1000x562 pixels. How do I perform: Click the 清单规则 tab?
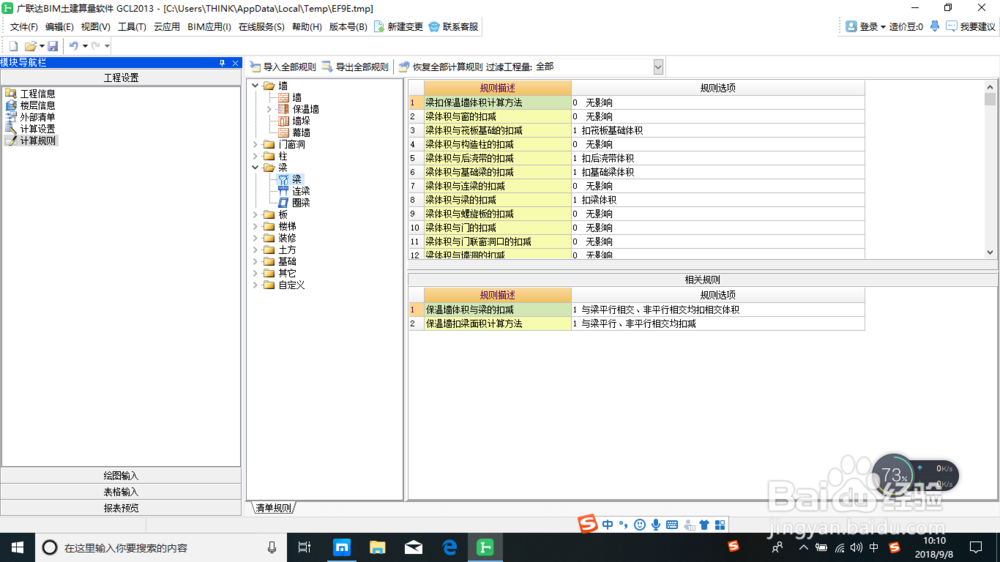[x=273, y=508]
